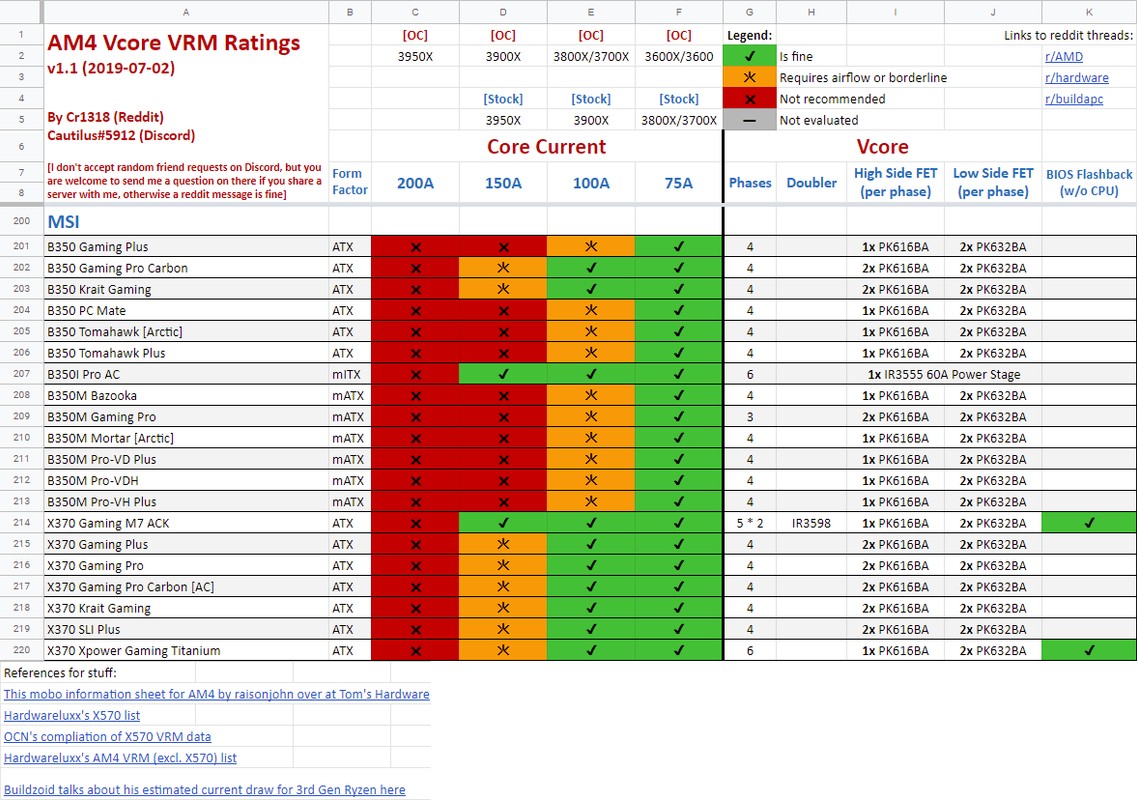Click orange 100A asterisk for B350 PC Mate
Viewport: 1137px width, 800px height.
pos(591,310)
